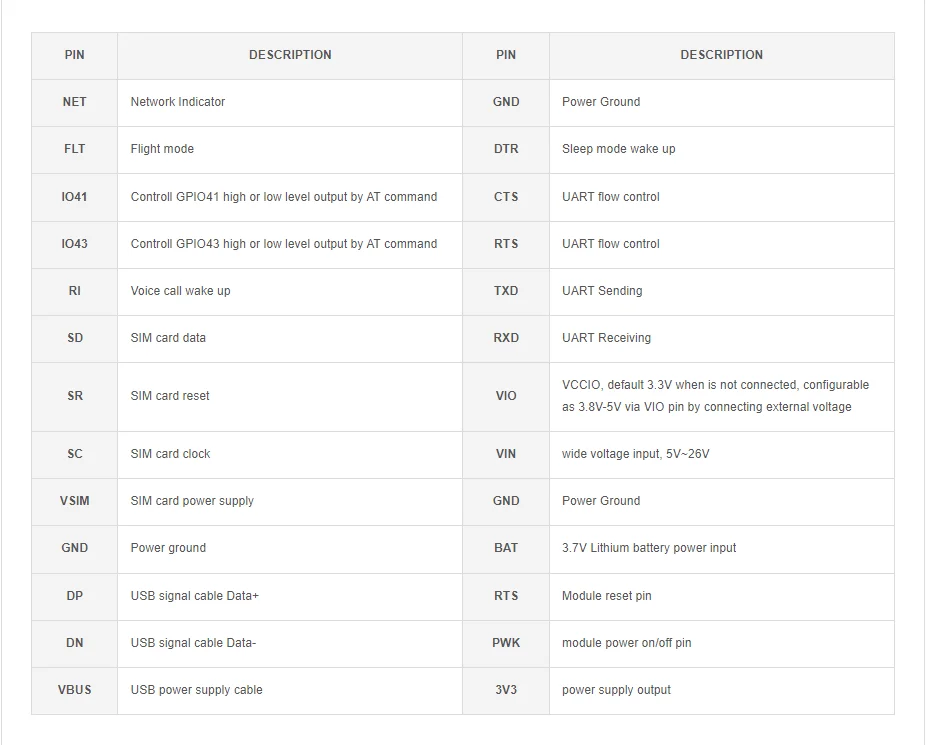The width and height of the screenshot is (926, 745).
Task: Click the FLT pin cell
Action: [x=75, y=149]
